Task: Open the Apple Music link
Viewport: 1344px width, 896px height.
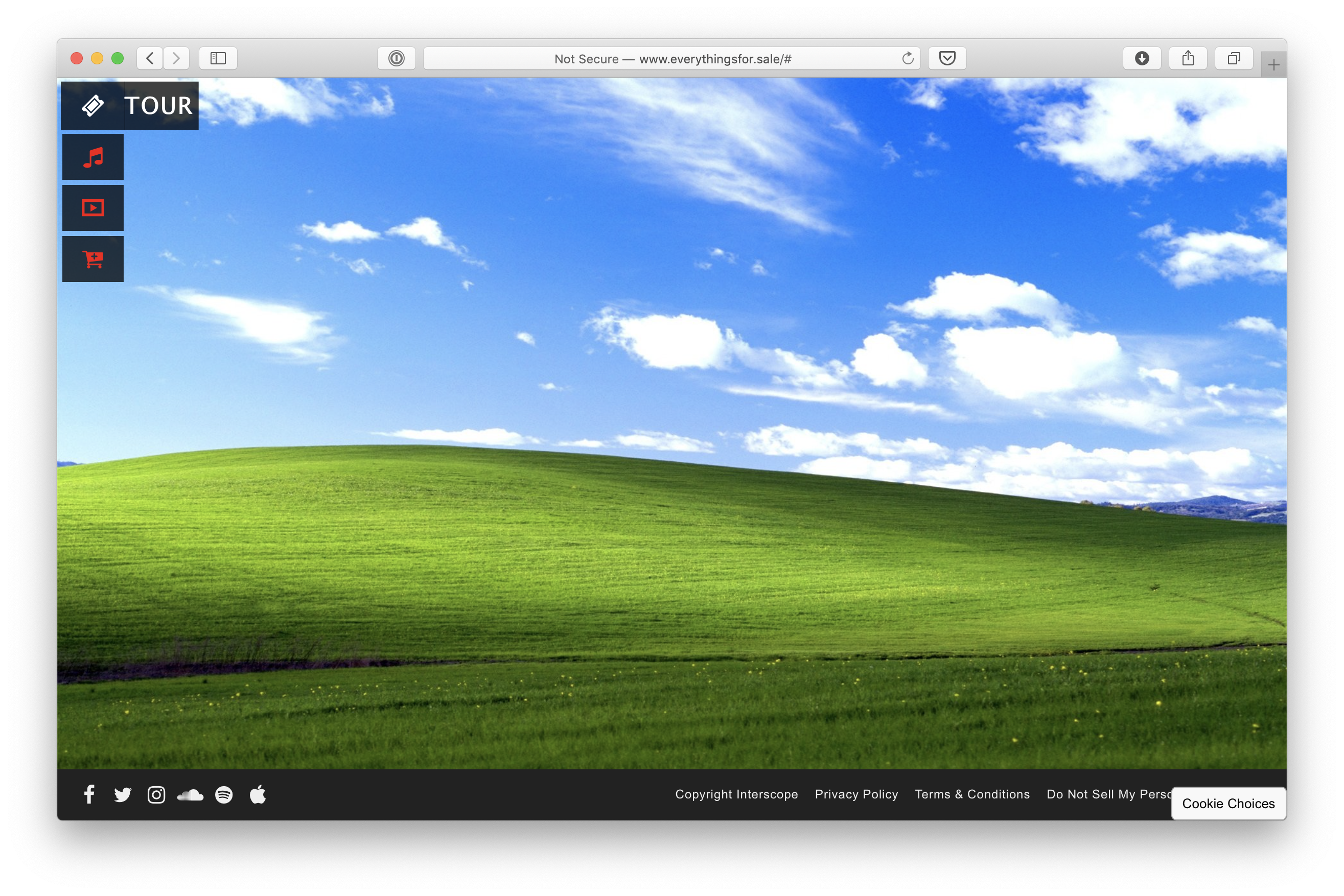Action: [258, 795]
